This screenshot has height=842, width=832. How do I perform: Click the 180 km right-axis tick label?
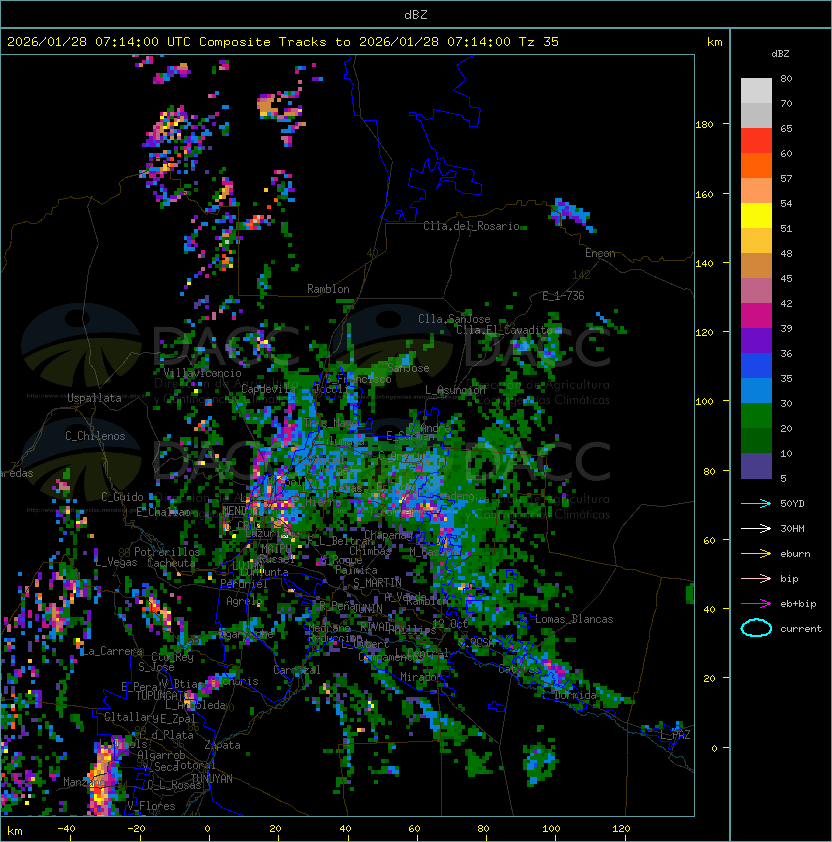click(x=704, y=125)
